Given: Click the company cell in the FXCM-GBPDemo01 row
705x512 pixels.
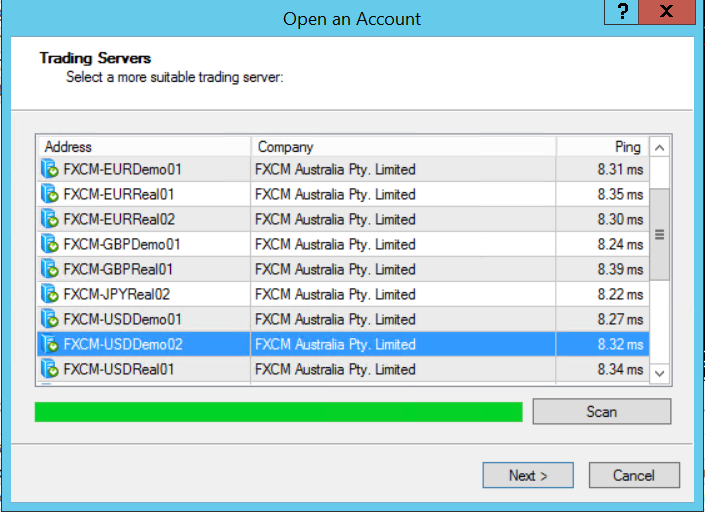Looking at the screenshot, I should (403, 244).
